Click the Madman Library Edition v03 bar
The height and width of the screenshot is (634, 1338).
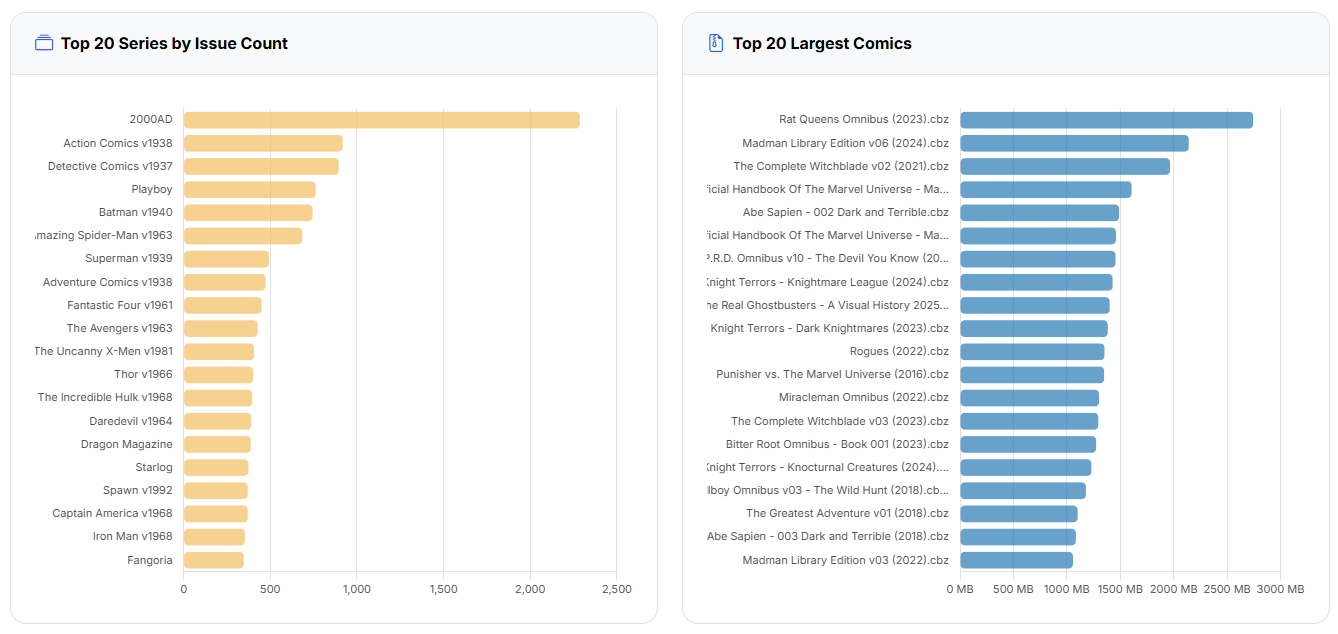(1016, 560)
